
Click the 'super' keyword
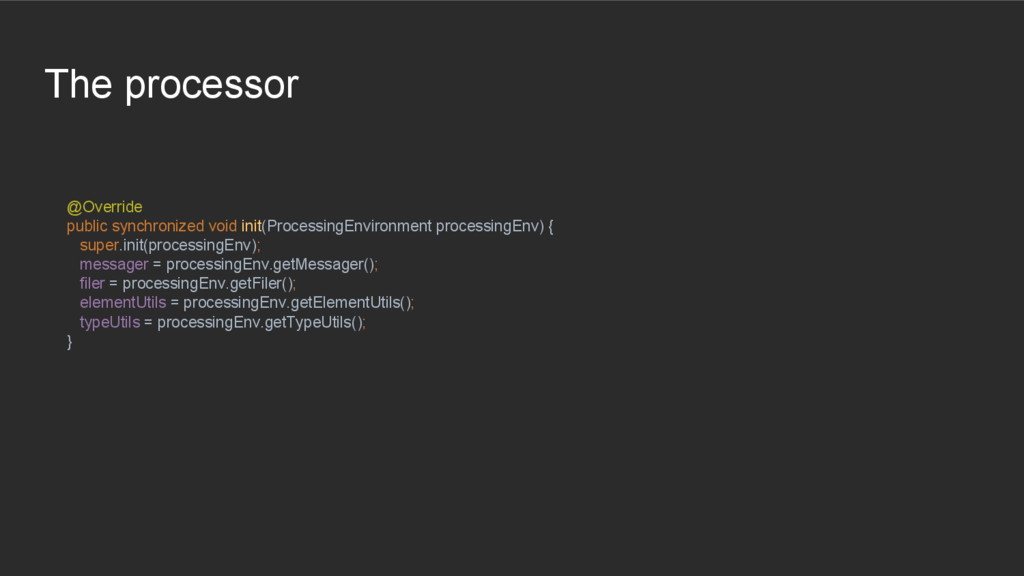(x=99, y=245)
